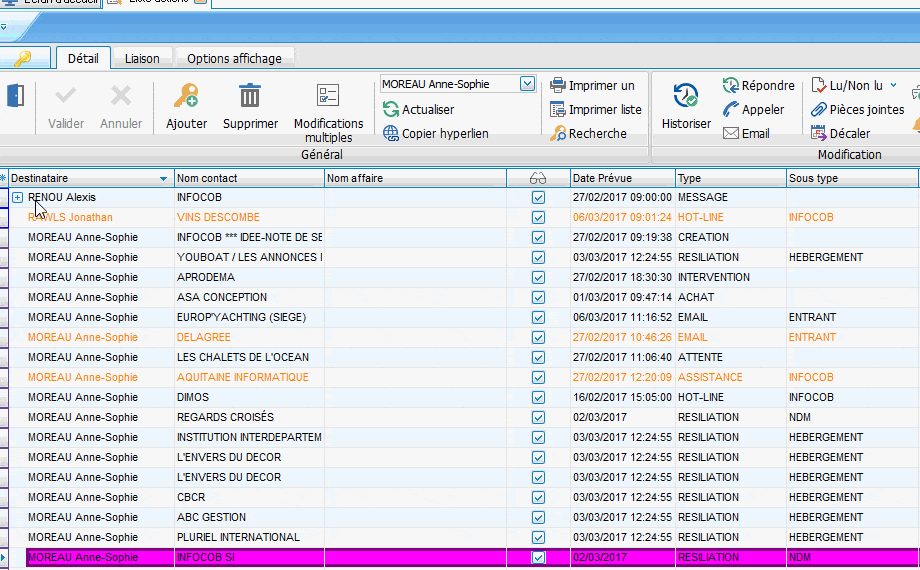The height and width of the screenshot is (570, 920).
Task: Click the Supprimer trash icon
Action: pos(250,97)
